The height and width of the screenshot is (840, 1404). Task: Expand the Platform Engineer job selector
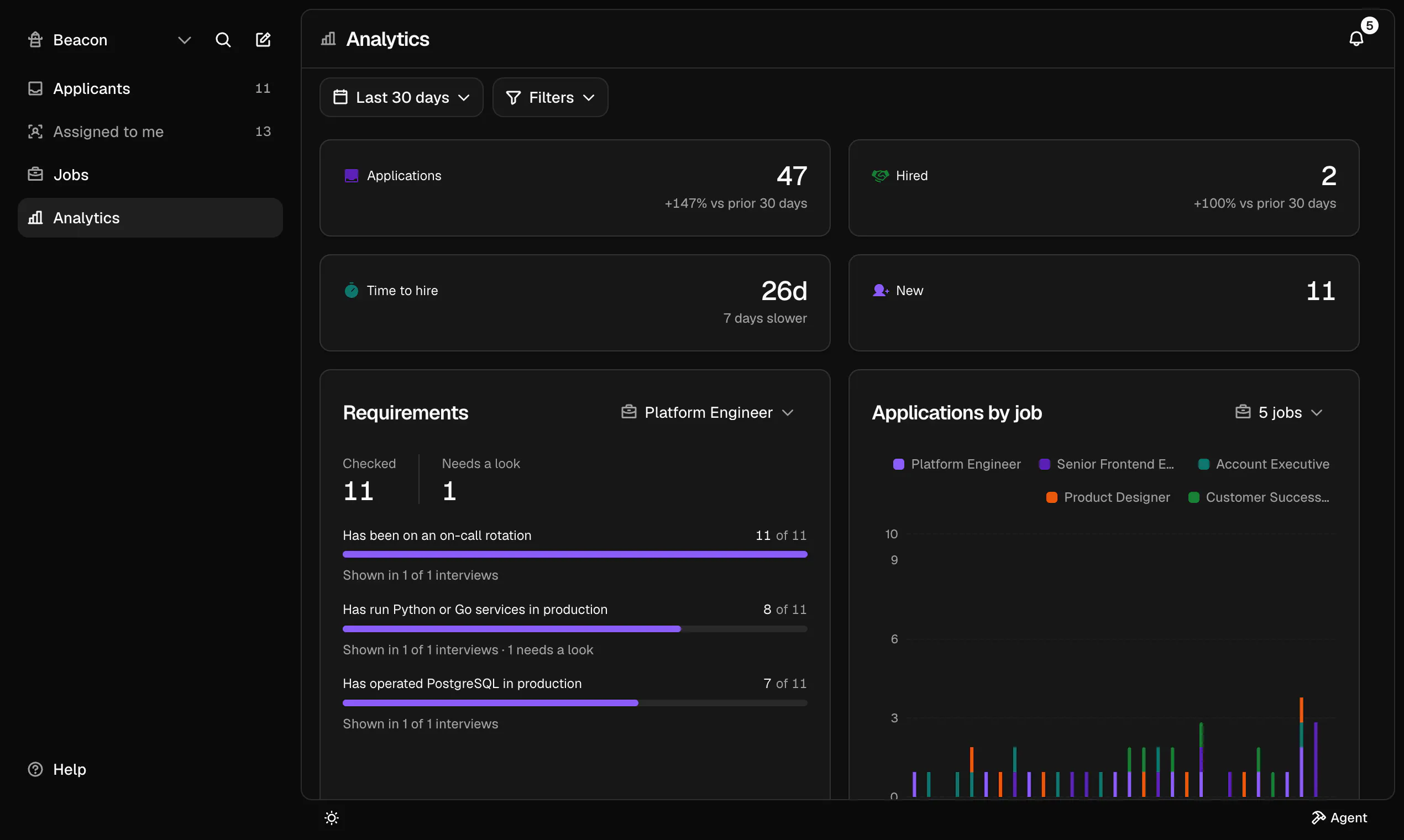point(708,412)
